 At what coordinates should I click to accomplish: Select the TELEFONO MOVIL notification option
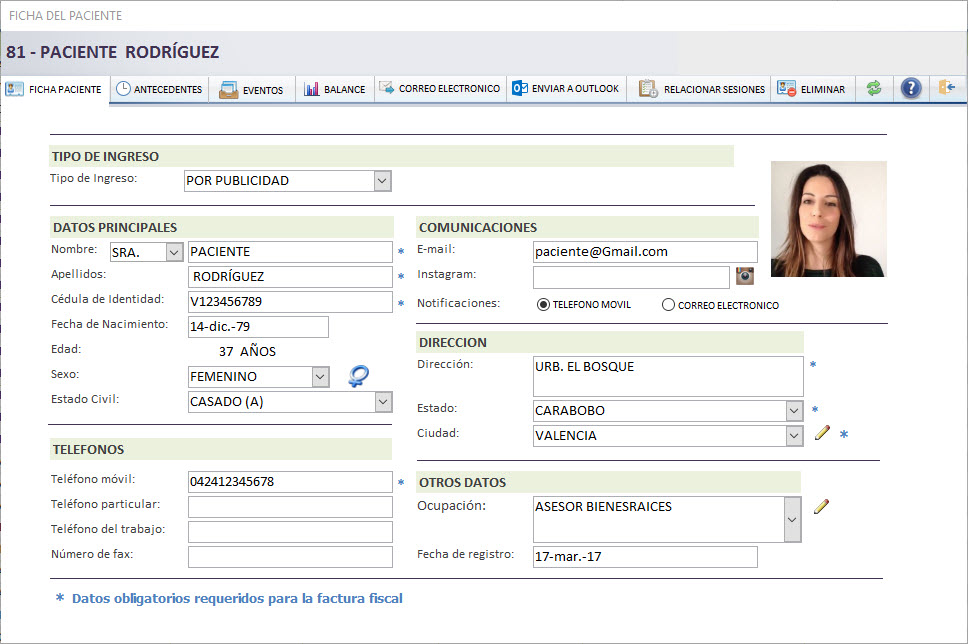pyautogui.click(x=541, y=304)
